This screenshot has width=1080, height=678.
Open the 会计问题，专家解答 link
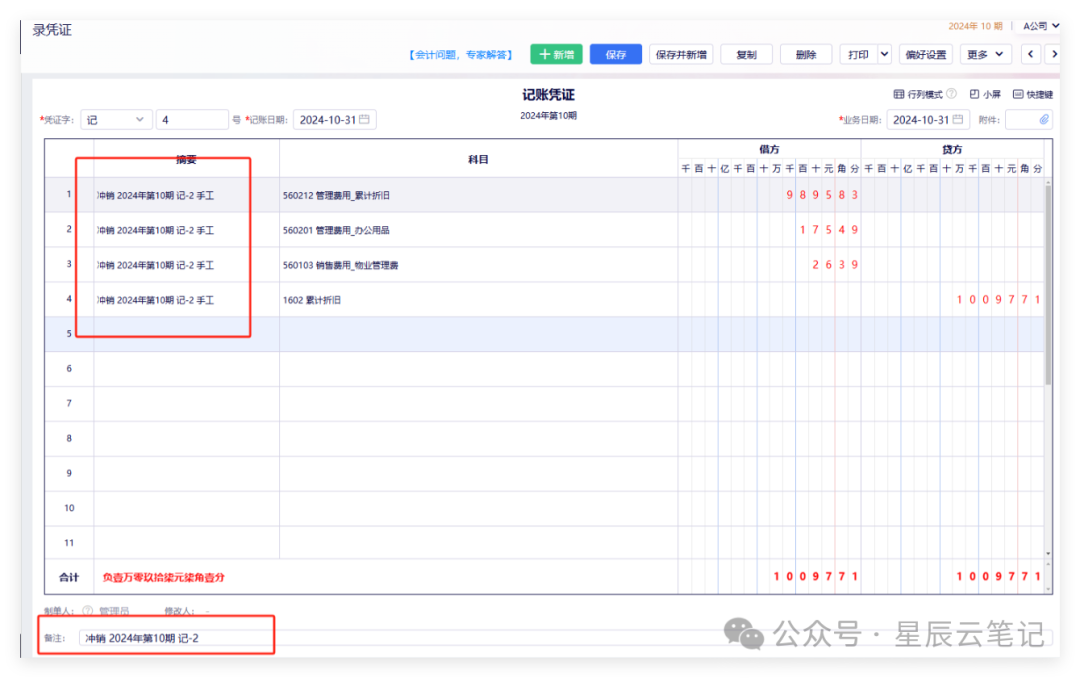(461, 54)
